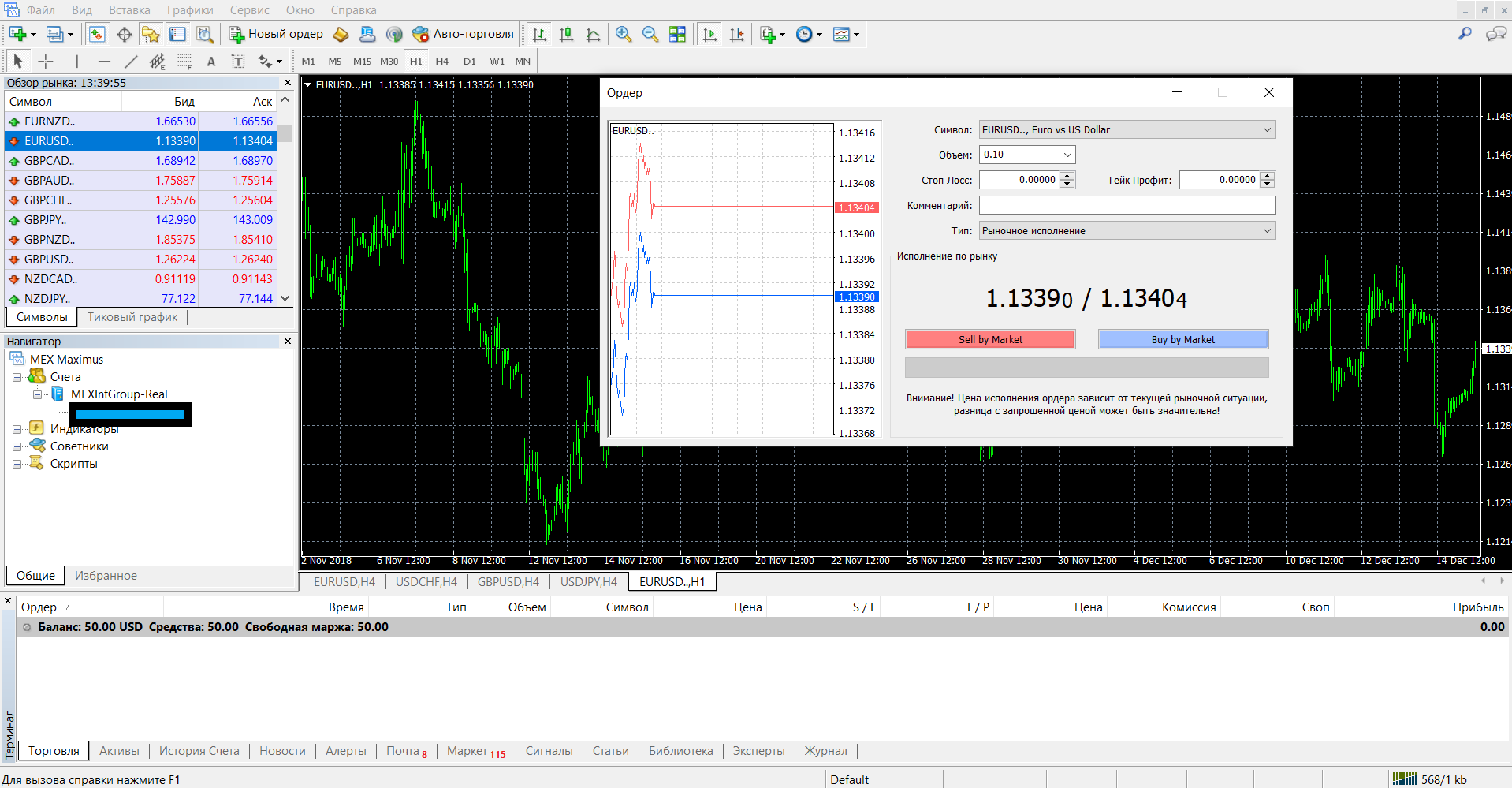Select the cursor arrow tool
The image size is (1512, 788).
[18, 61]
